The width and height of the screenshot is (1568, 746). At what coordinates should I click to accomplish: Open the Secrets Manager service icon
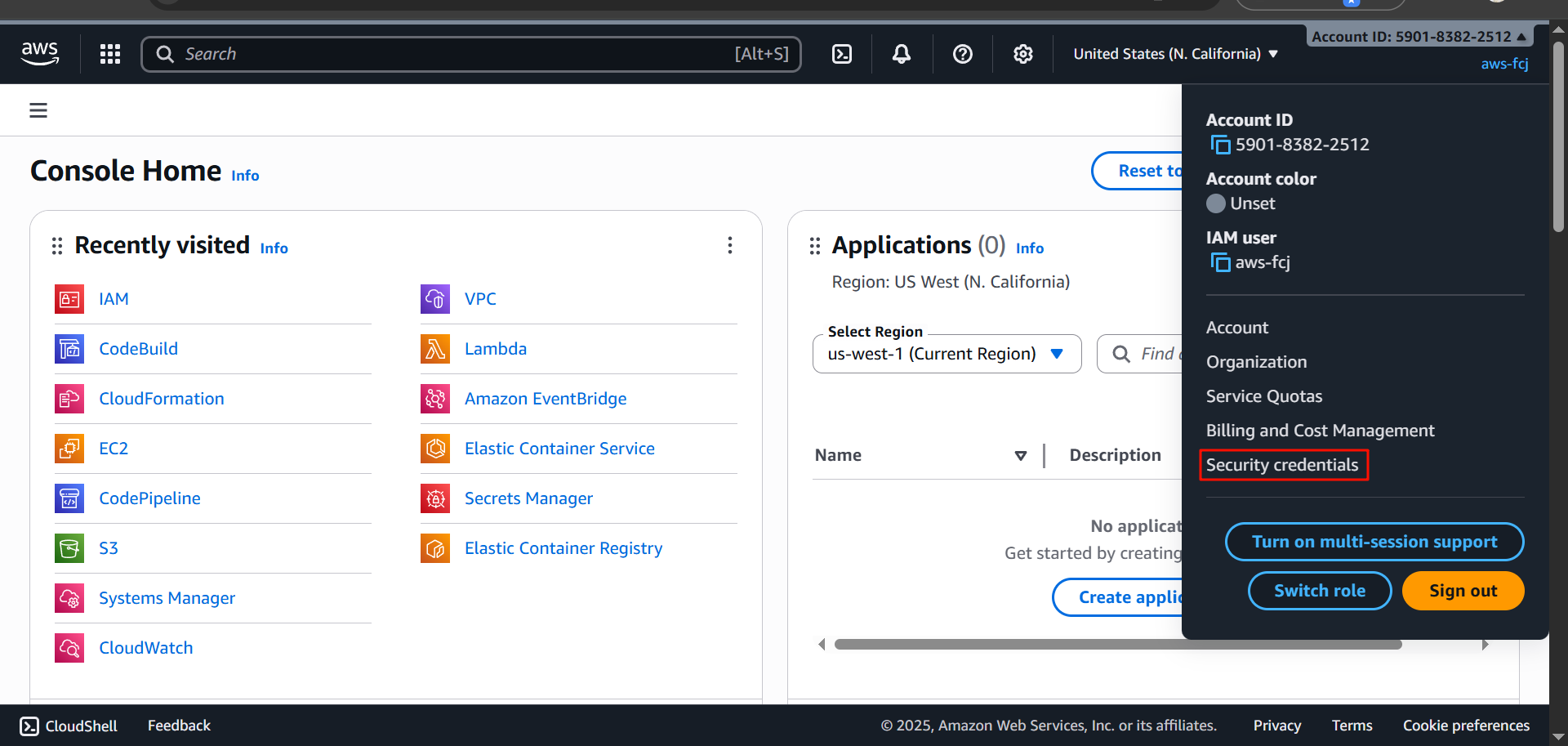click(x=435, y=498)
